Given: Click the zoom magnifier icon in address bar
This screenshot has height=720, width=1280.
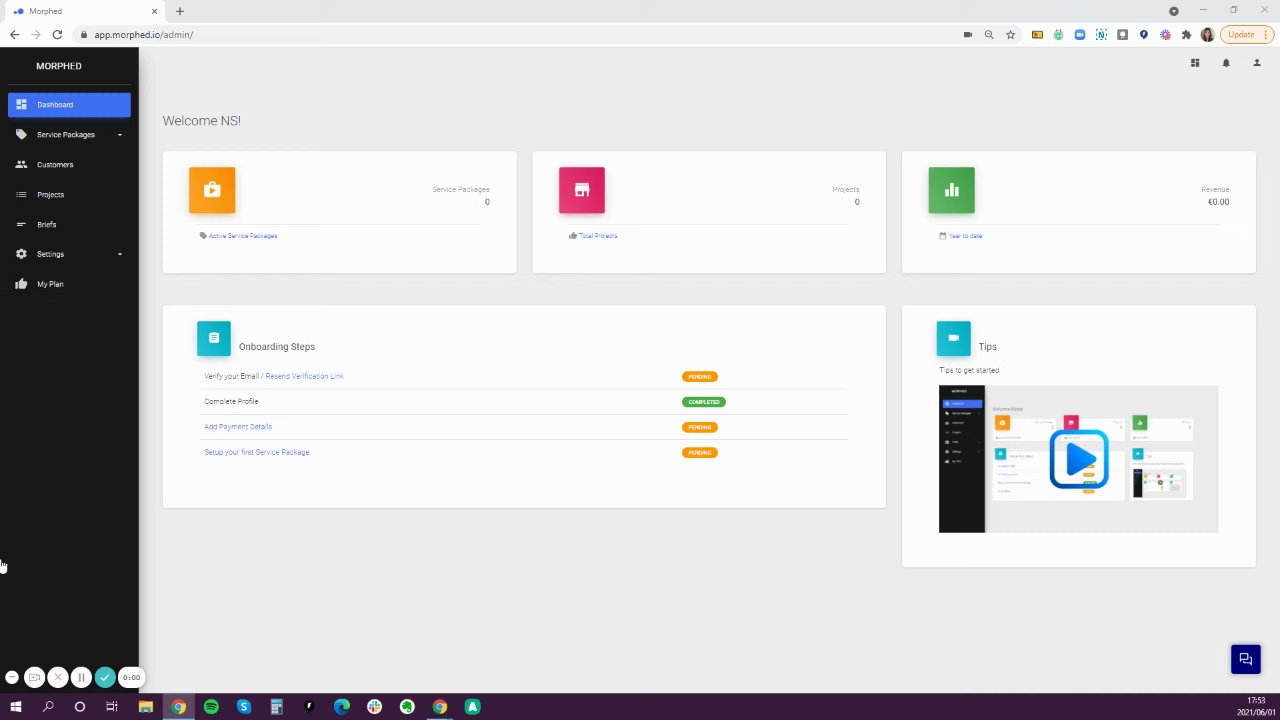Looking at the screenshot, I should click(x=989, y=34).
